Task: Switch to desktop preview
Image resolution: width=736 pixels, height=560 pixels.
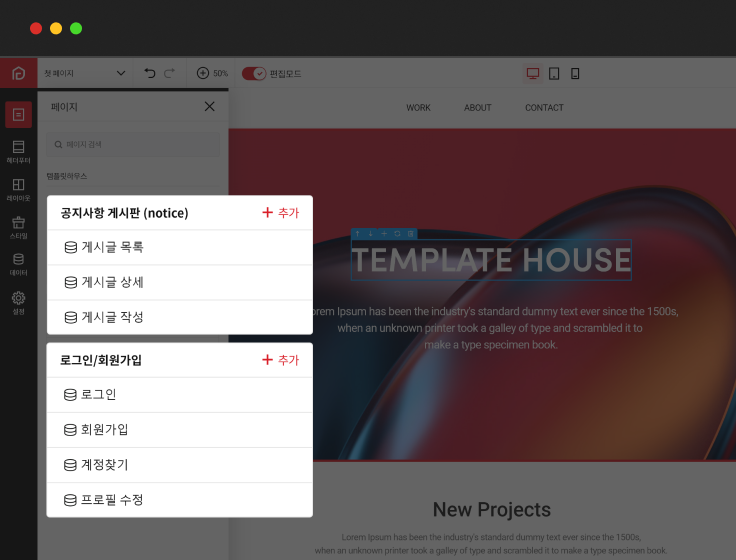Action: (533, 73)
